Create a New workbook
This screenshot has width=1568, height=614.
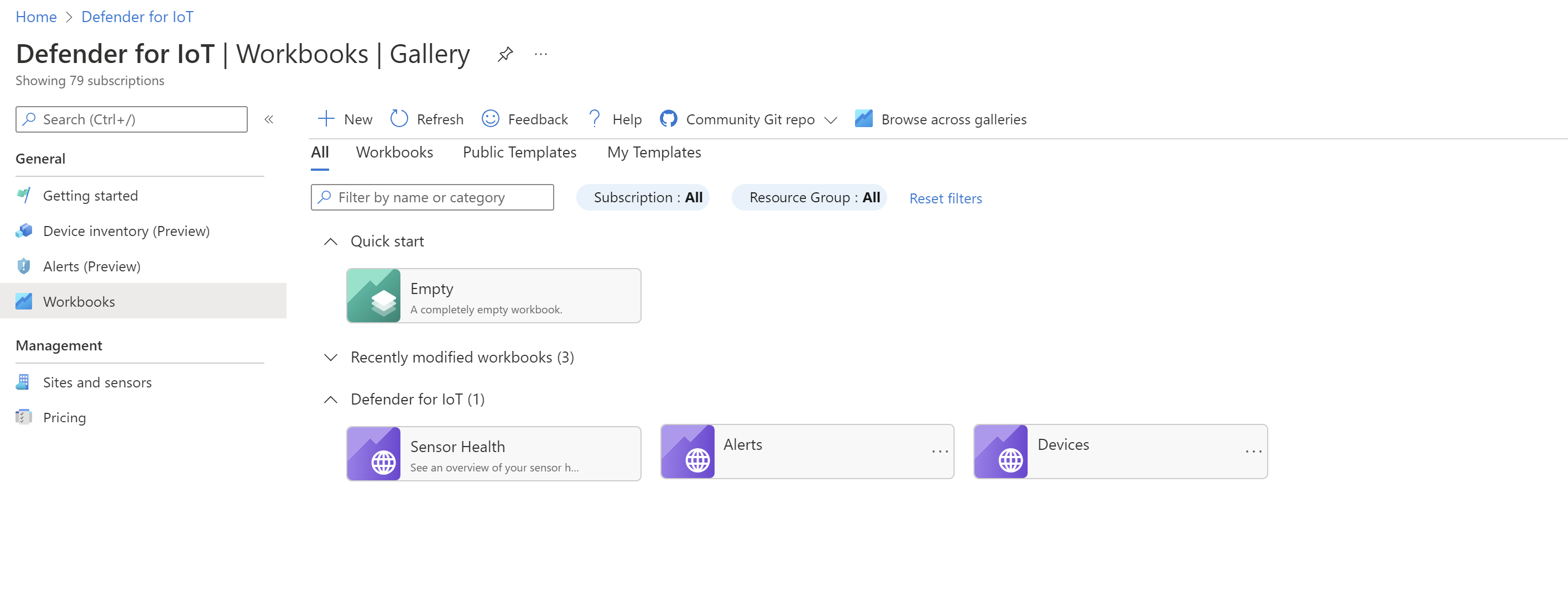[345, 119]
